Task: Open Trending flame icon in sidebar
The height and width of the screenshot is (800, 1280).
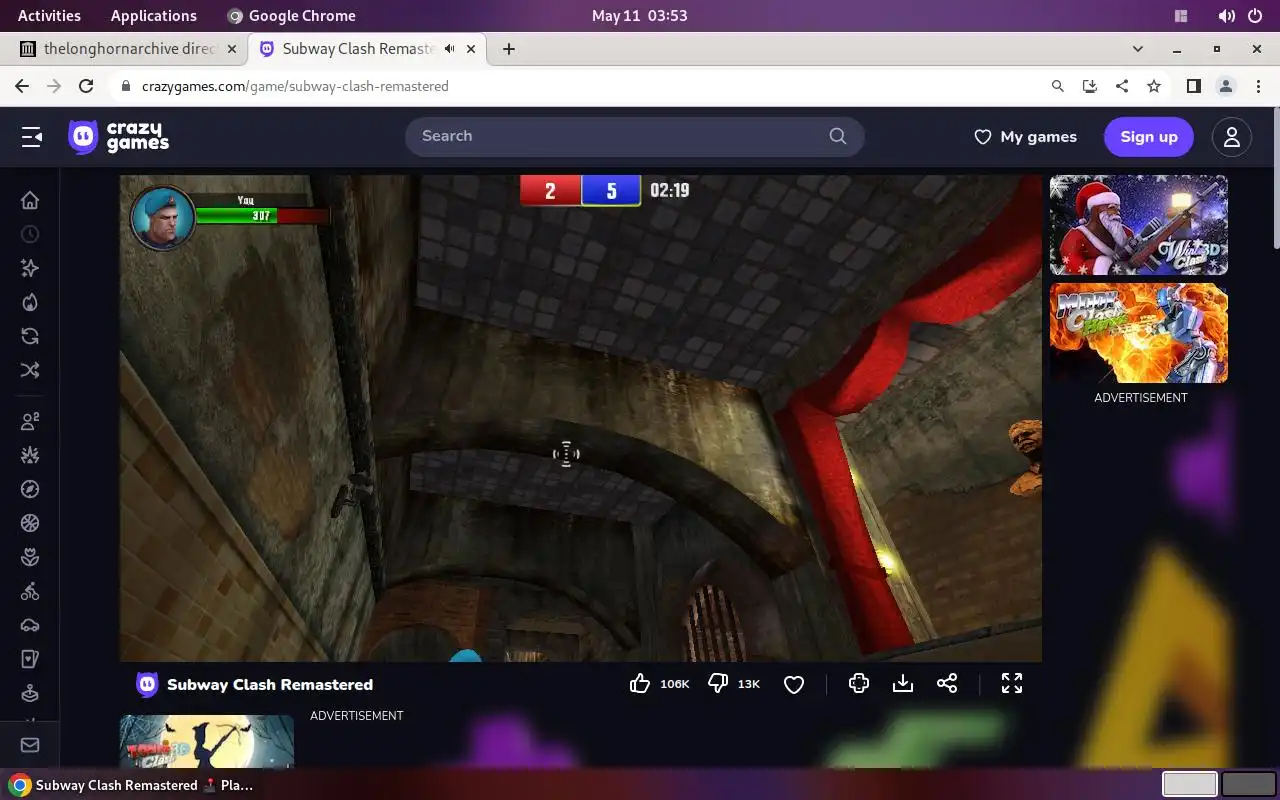Action: click(30, 302)
